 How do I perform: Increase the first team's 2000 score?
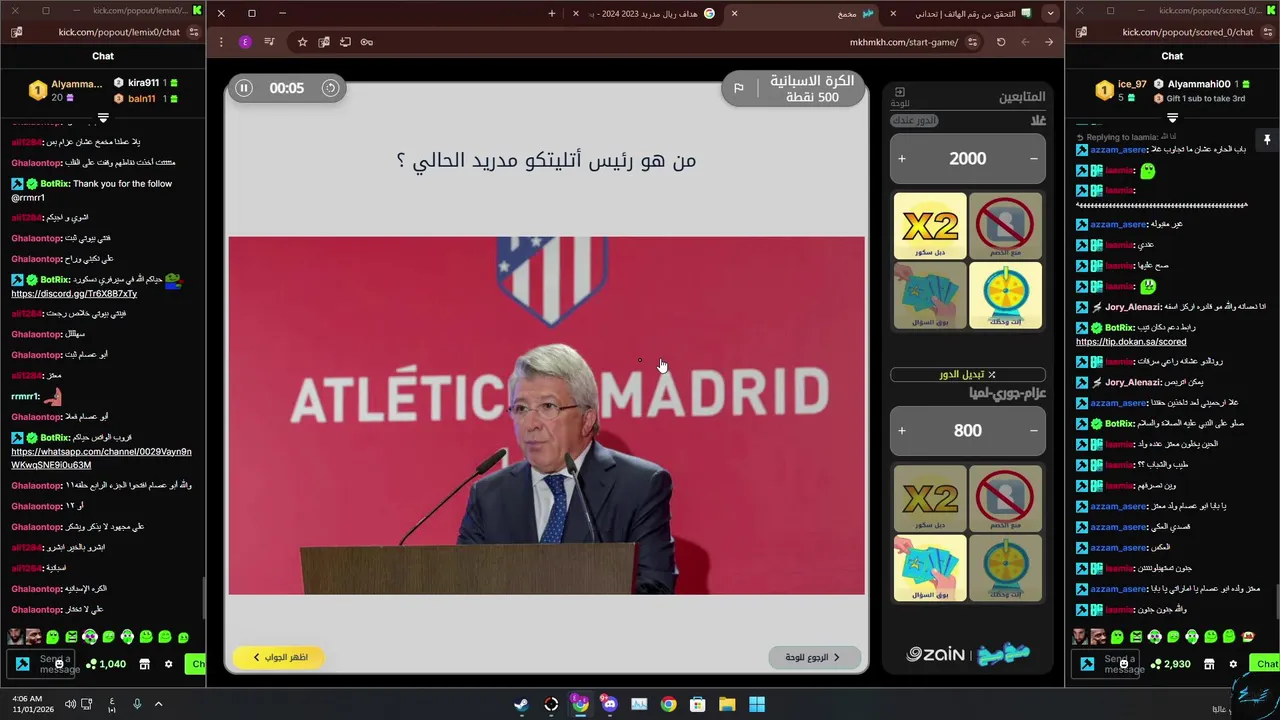click(902, 159)
